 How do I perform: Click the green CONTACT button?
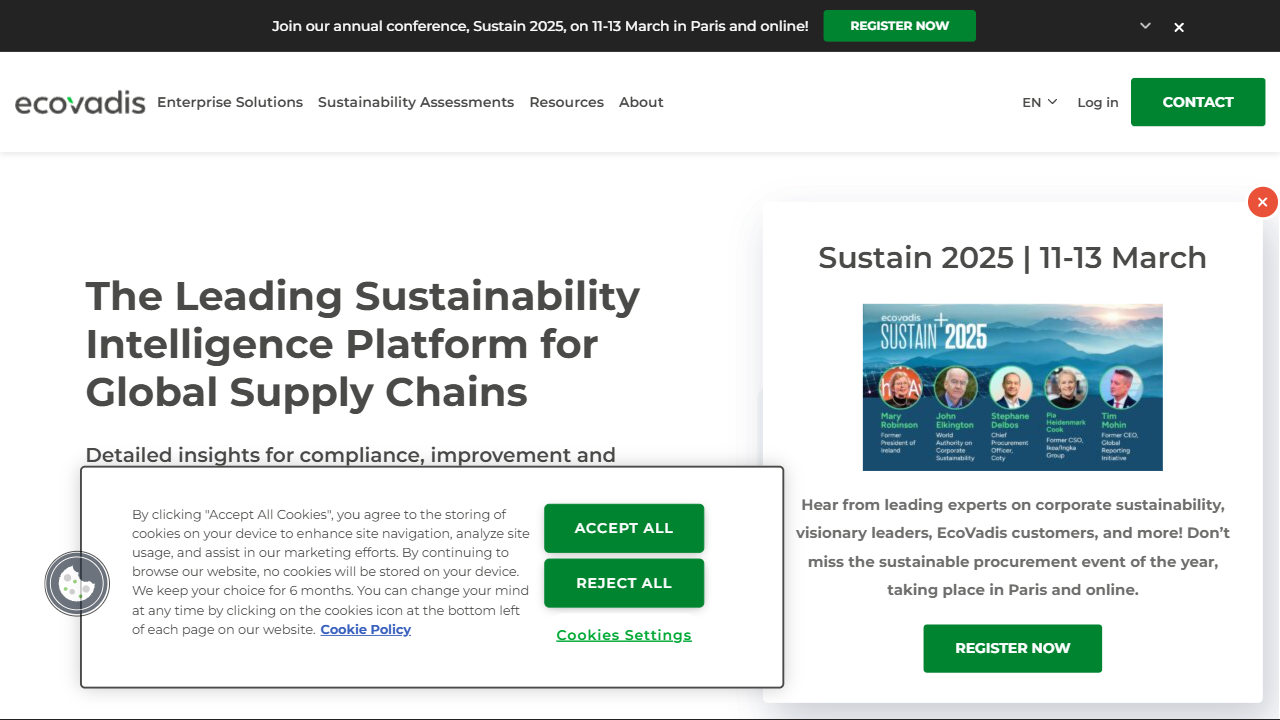(1198, 102)
